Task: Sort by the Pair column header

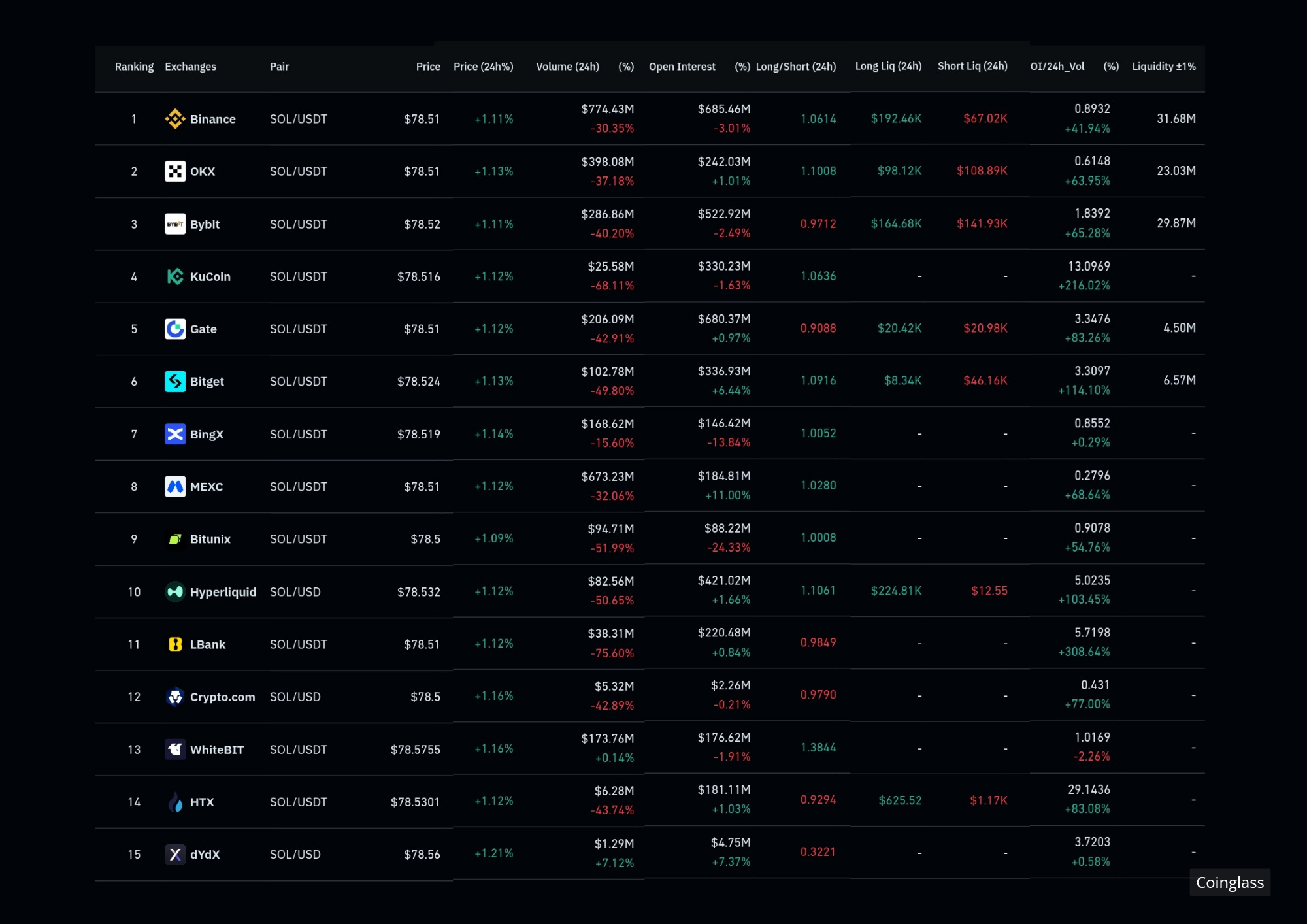Action: pos(279,67)
